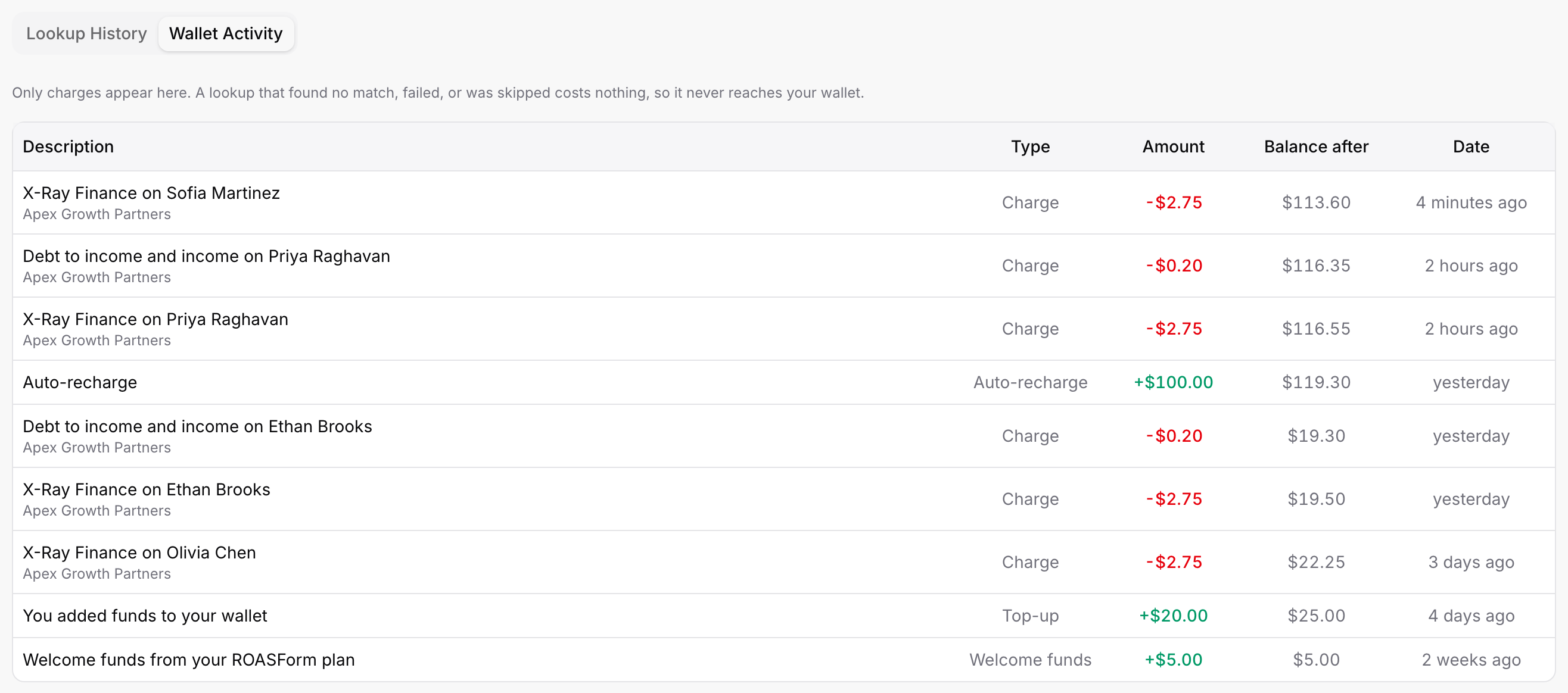Click the Auto-recharge type cell

coord(1030,383)
